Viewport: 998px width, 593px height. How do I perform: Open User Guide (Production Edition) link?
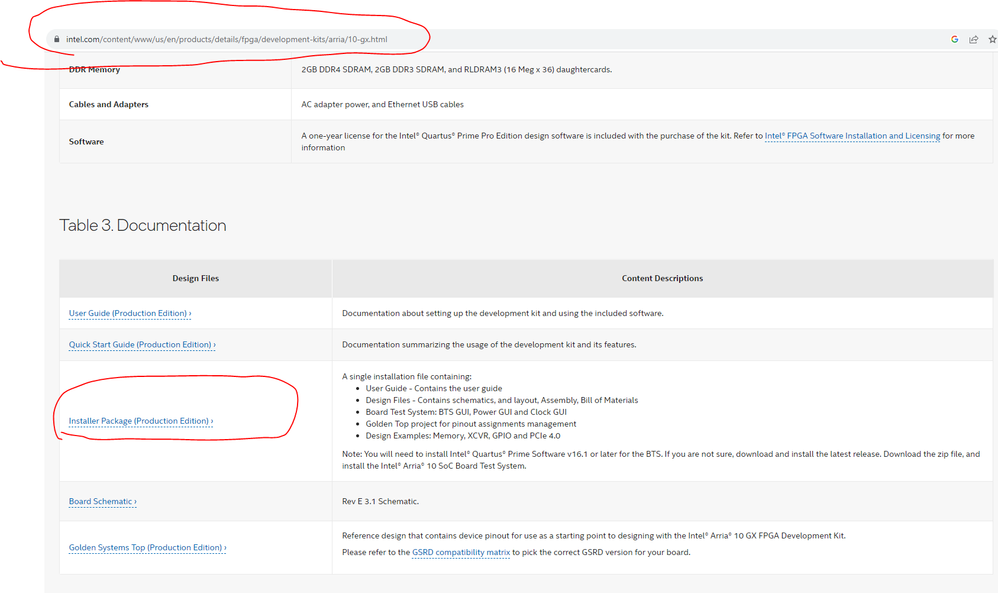pyautogui.click(x=130, y=313)
